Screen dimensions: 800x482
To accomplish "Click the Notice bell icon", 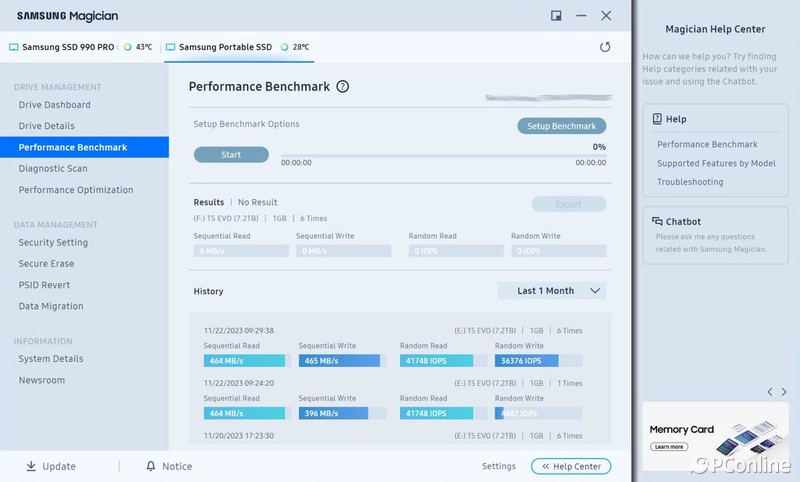I will pyautogui.click(x=151, y=466).
